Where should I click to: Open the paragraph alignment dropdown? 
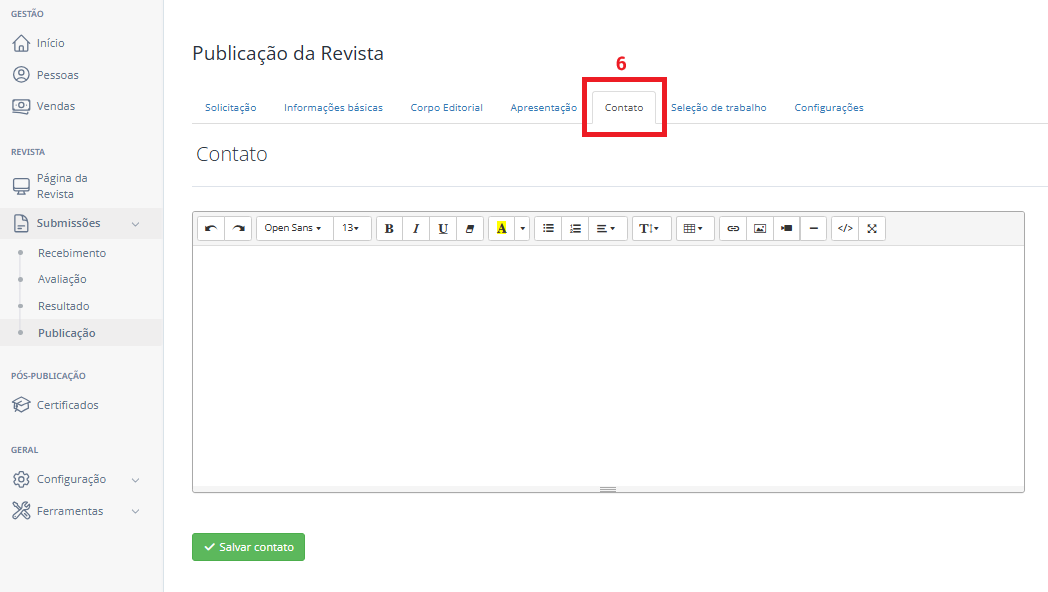pos(607,229)
